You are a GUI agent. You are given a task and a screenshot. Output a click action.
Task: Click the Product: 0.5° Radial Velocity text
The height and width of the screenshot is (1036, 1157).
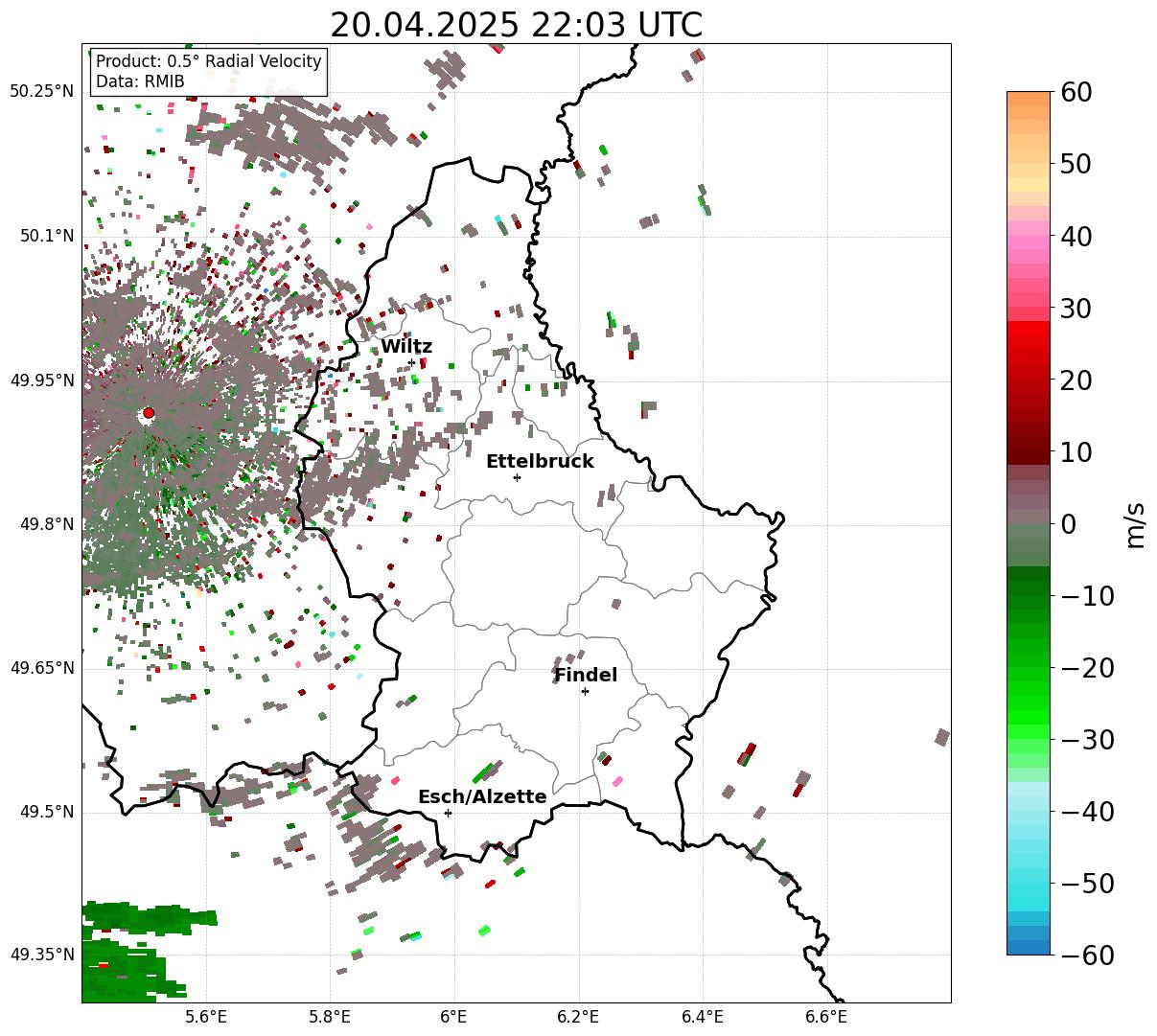(x=209, y=61)
